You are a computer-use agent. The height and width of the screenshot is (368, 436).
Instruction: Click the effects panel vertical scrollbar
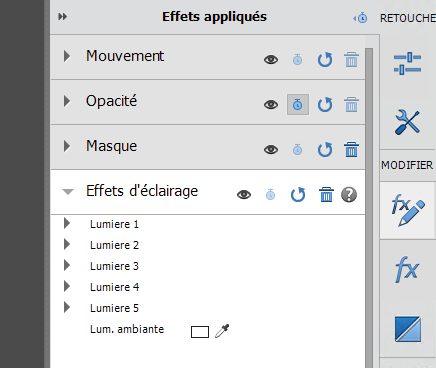click(369, 207)
